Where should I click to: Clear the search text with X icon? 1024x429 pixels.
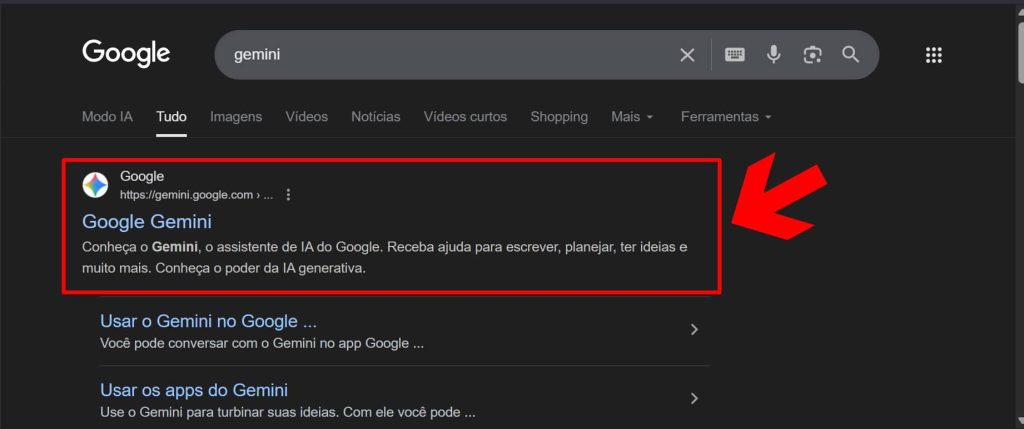point(687,55)
